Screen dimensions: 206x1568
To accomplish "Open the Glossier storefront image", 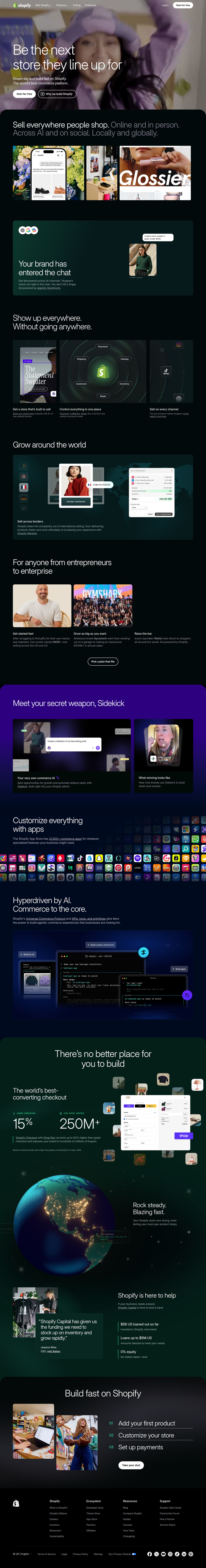I will coord(155,173).
